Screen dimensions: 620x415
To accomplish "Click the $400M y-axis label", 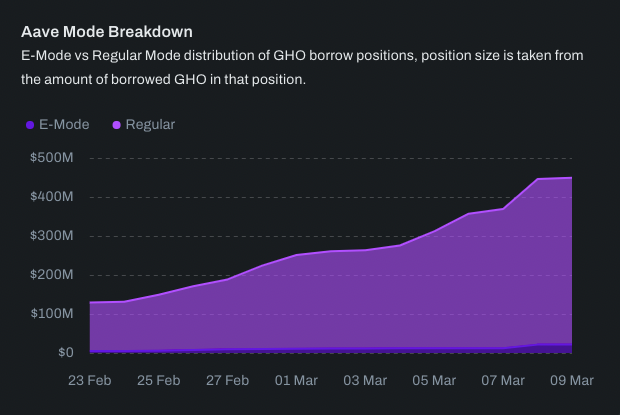I will coord(52,196).
